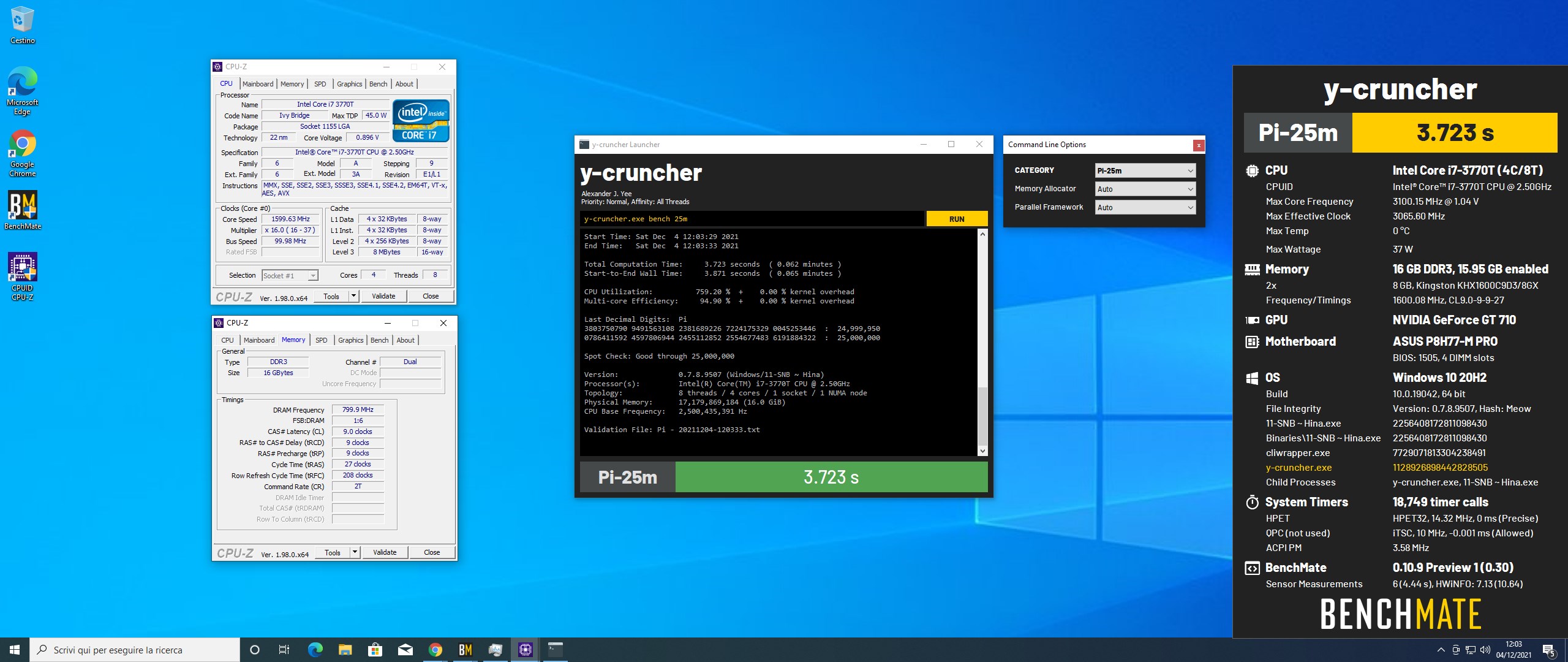Click Tools button in upper CPU-Z window
Viewport: 1568px width, 662px height.
pos(331,296)
